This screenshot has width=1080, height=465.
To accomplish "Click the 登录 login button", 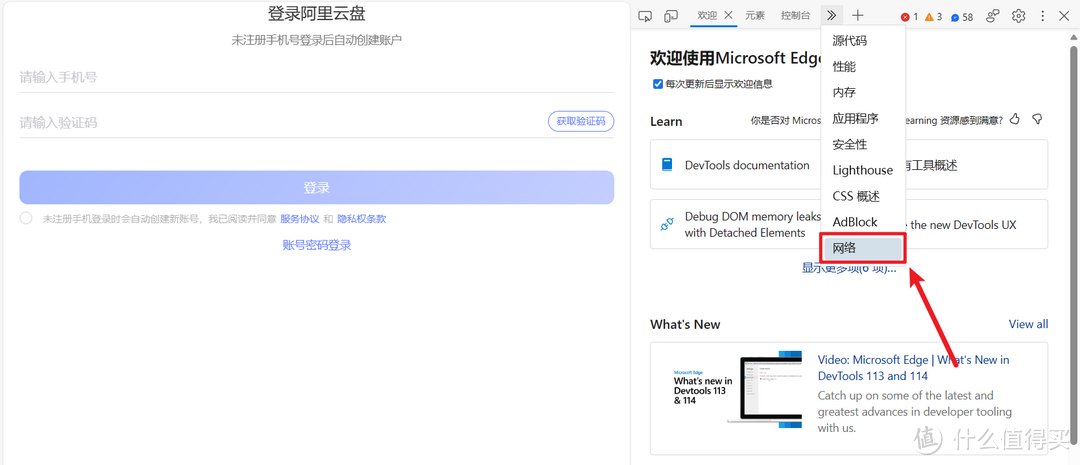I will click(x=317, y=187).
